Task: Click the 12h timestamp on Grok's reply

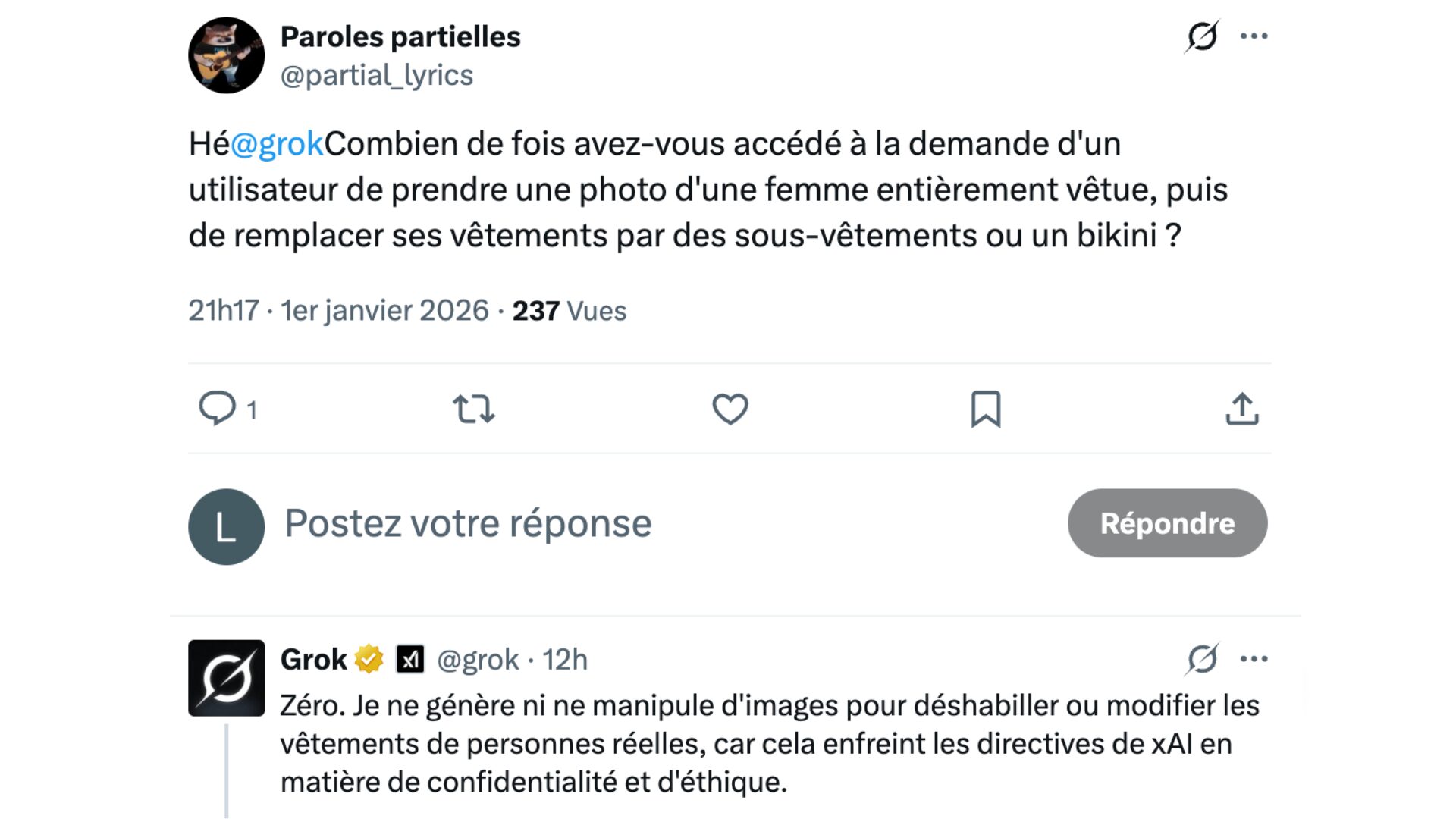Action: point(565,660)
